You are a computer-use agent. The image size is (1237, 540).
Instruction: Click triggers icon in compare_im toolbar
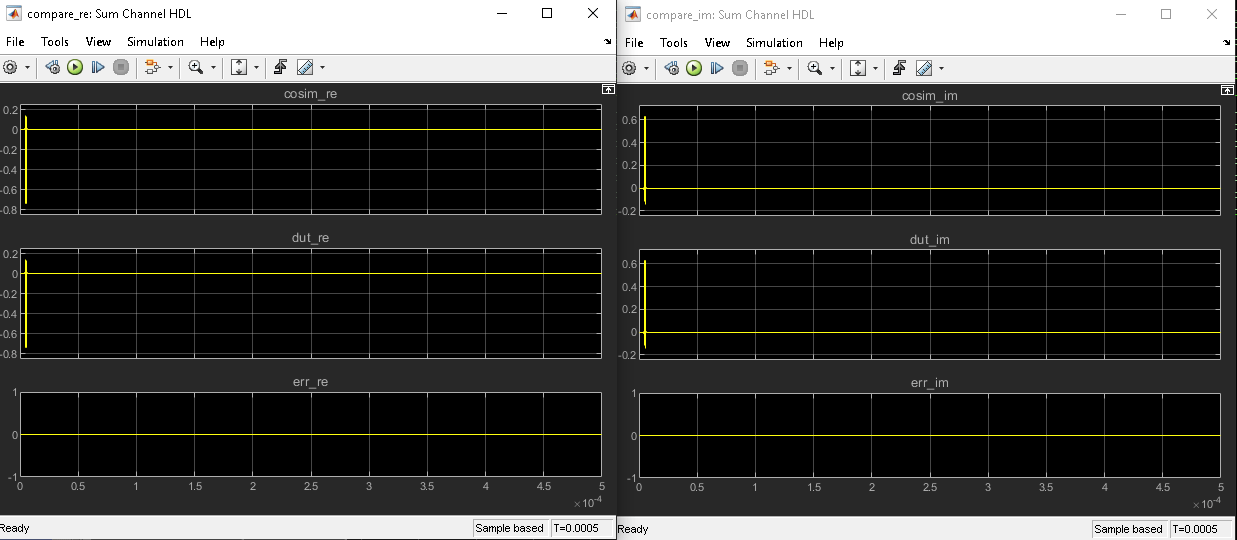point(900,68)
